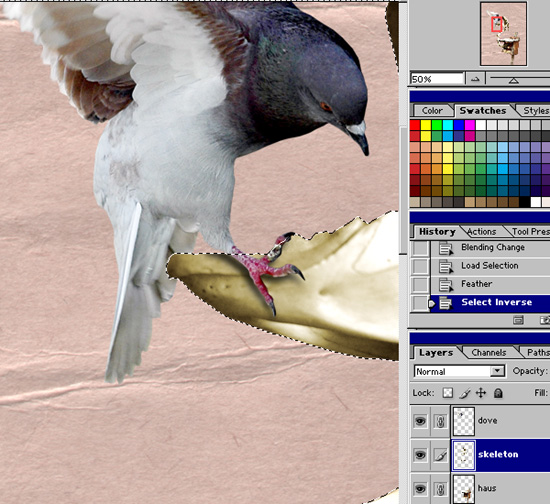Switch to the Color tab
The height and width of the screenshot is (504, 550).
pos(432,111)
